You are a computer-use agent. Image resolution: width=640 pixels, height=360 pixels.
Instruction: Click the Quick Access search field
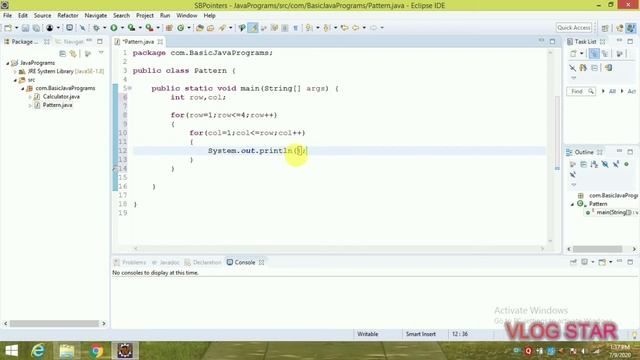click(x=574, y=28)
